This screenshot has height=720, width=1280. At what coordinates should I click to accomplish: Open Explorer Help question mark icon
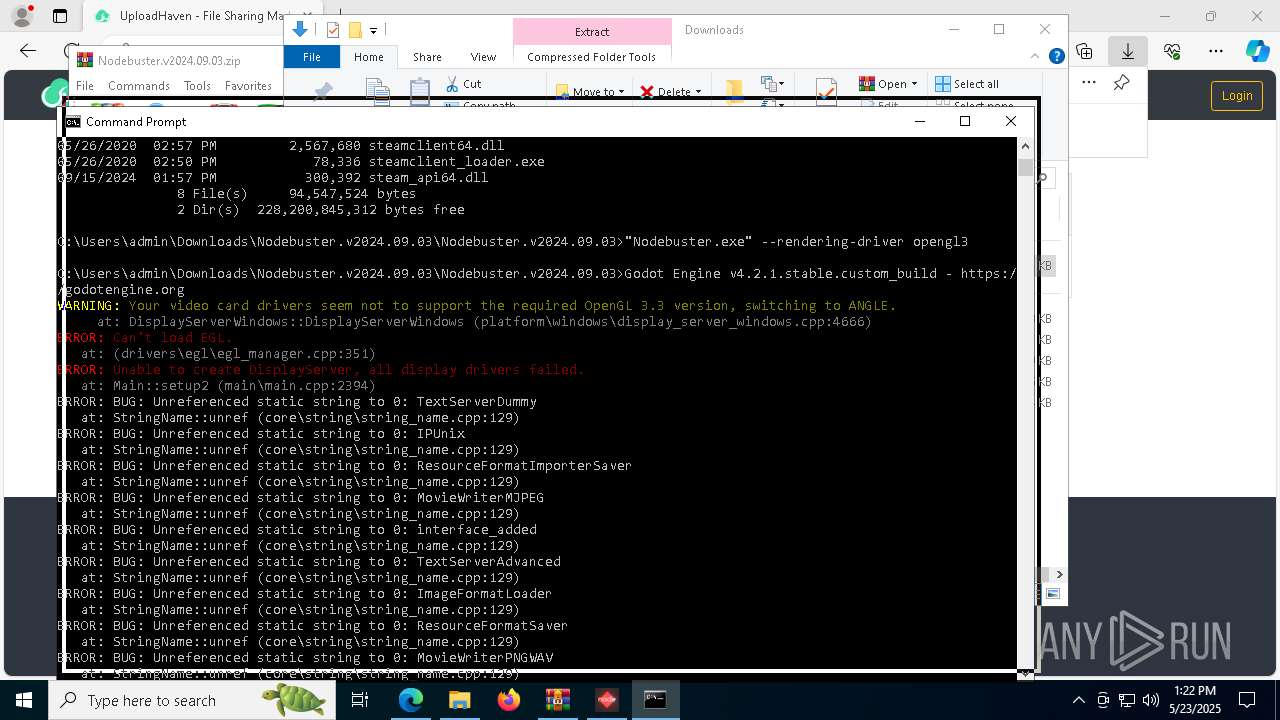(1056, 57)
